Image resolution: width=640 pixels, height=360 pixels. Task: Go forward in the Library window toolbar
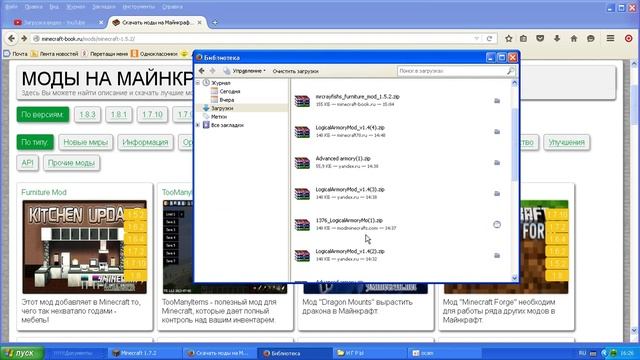213,71
